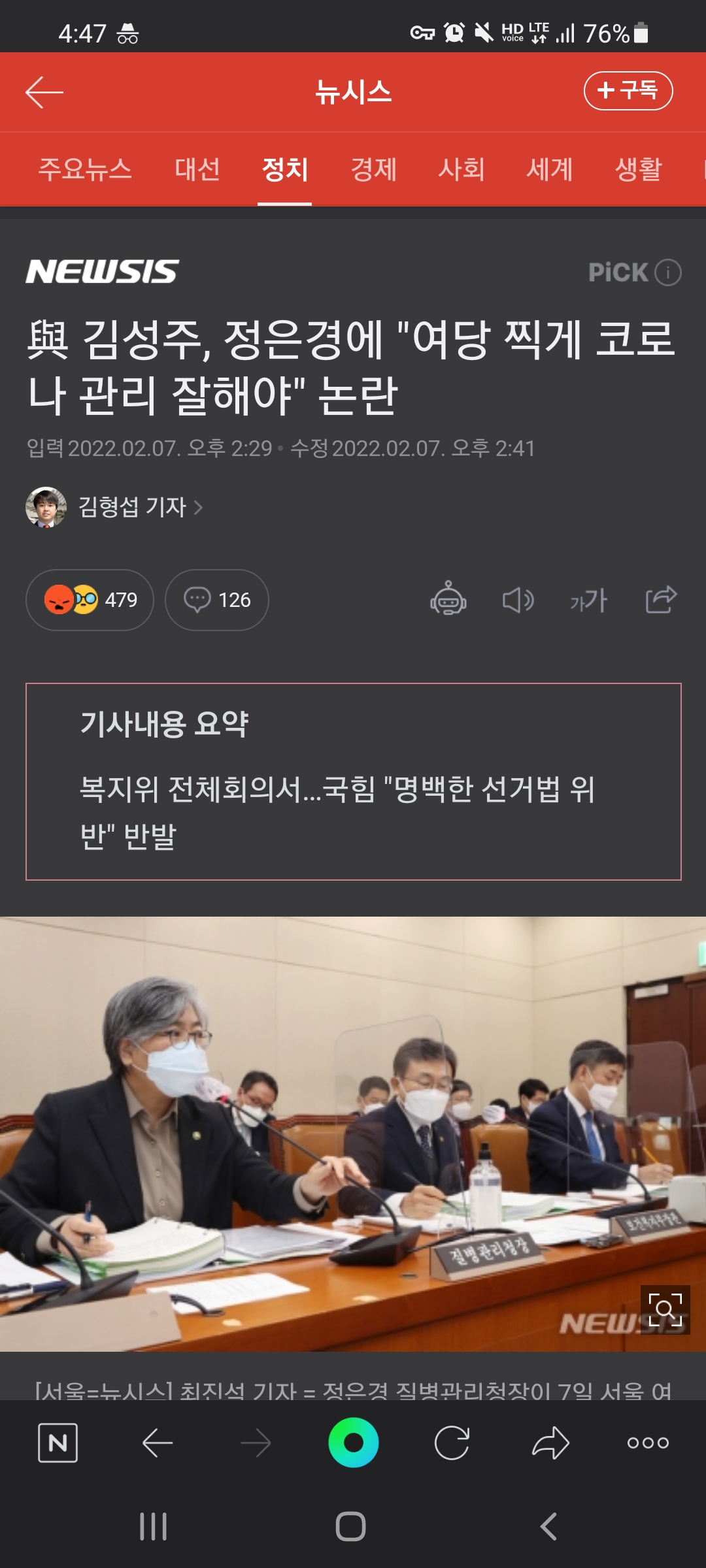Image resolution: width=706 pixels, height=1568 pixels.
Task: Tap the back arrow in the red header
Action: (44, 92)
